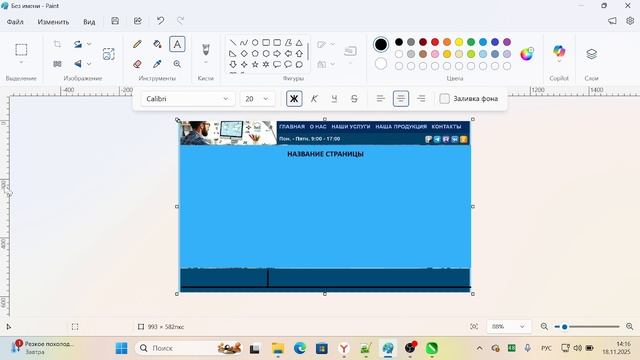640x360 pixels.
Task: Pick the yellow color swatch
Action: pos(459,42)
